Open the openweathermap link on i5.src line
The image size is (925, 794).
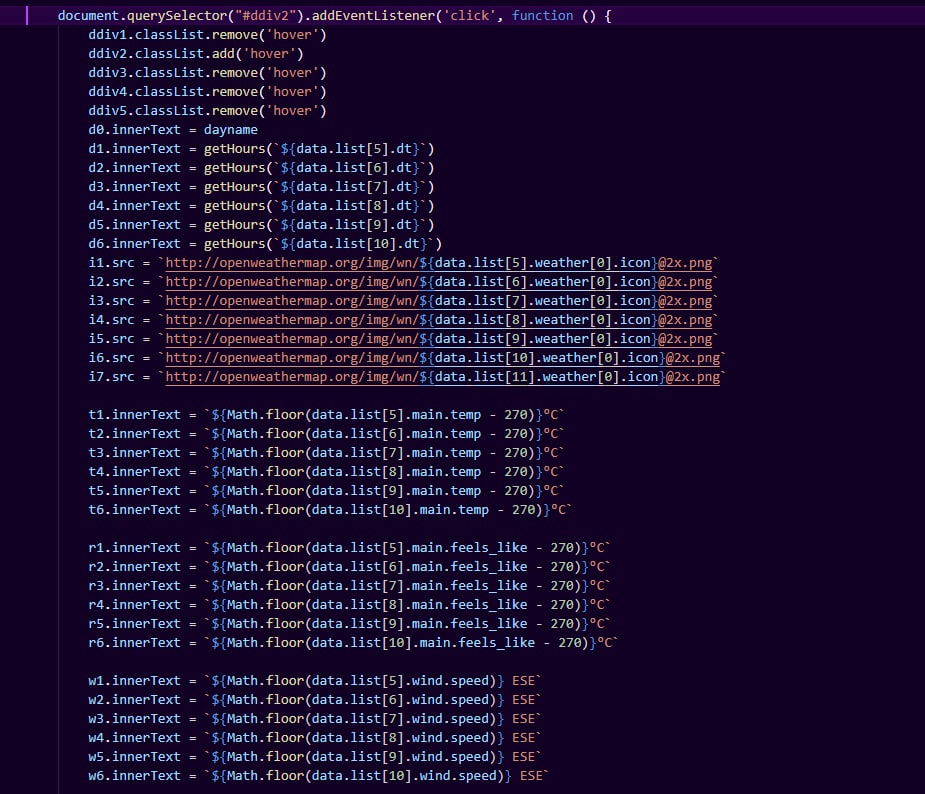pyautogui.click(x=439, y=339)
